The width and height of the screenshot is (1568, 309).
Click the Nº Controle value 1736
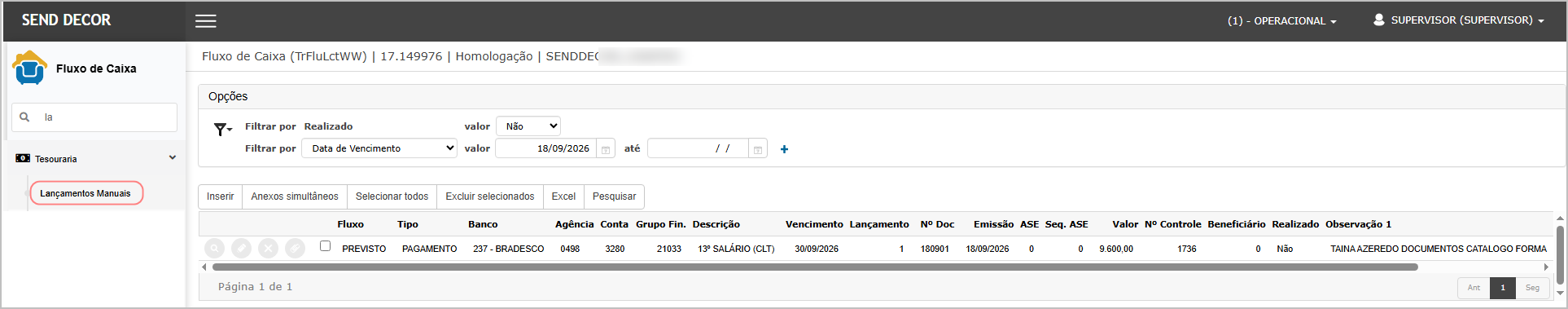1187,249
